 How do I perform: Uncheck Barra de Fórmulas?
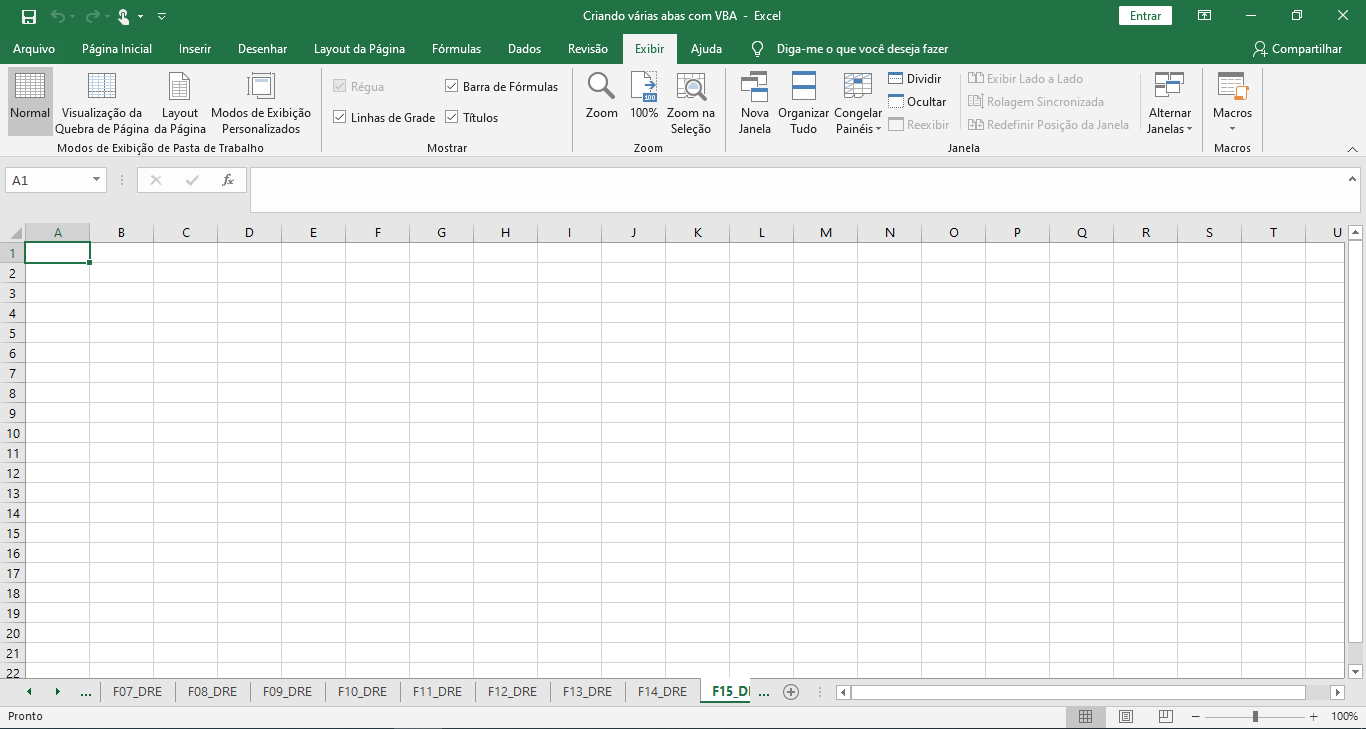click(451, 87)
